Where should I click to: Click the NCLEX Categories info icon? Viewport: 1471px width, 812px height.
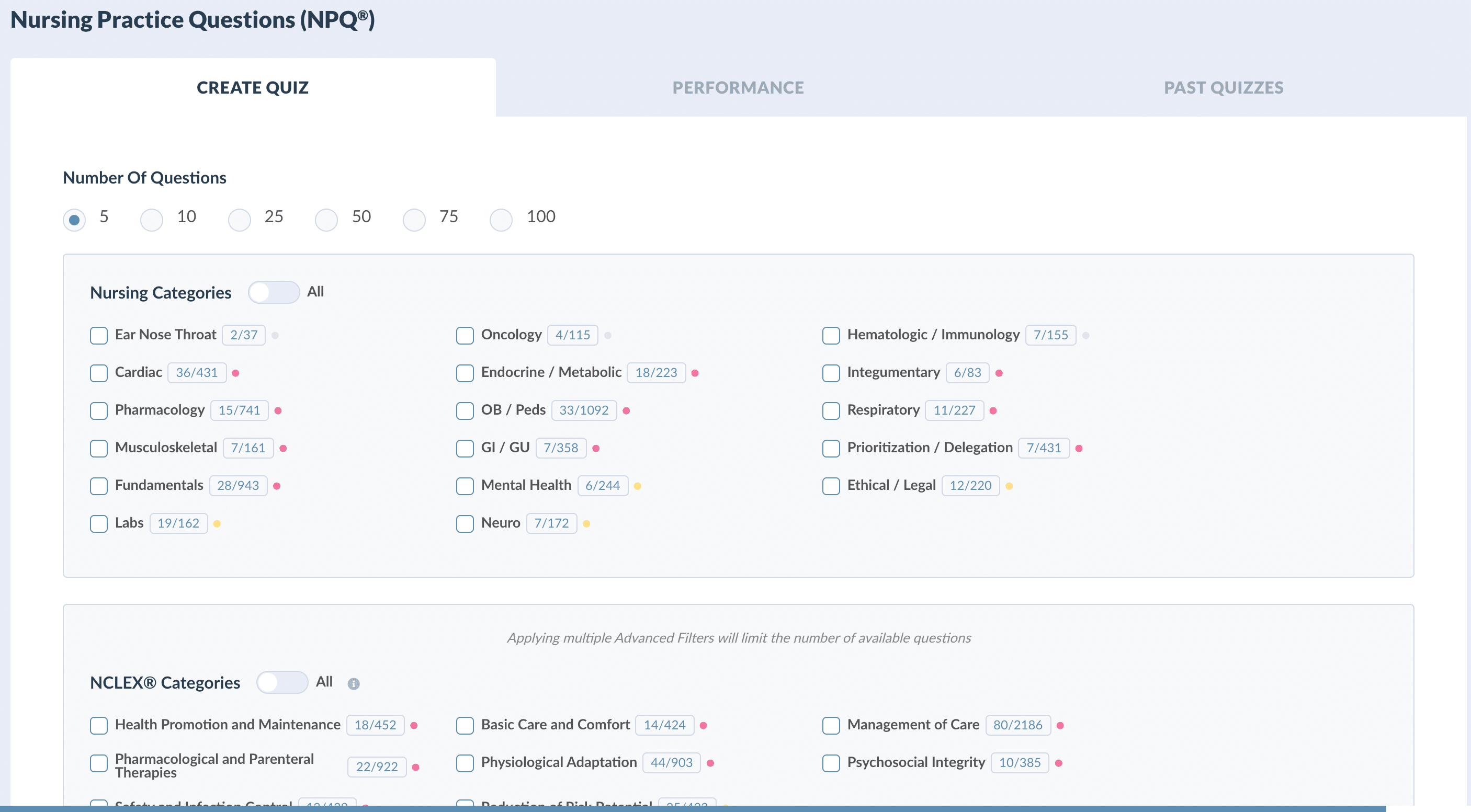tap(354, 683)
